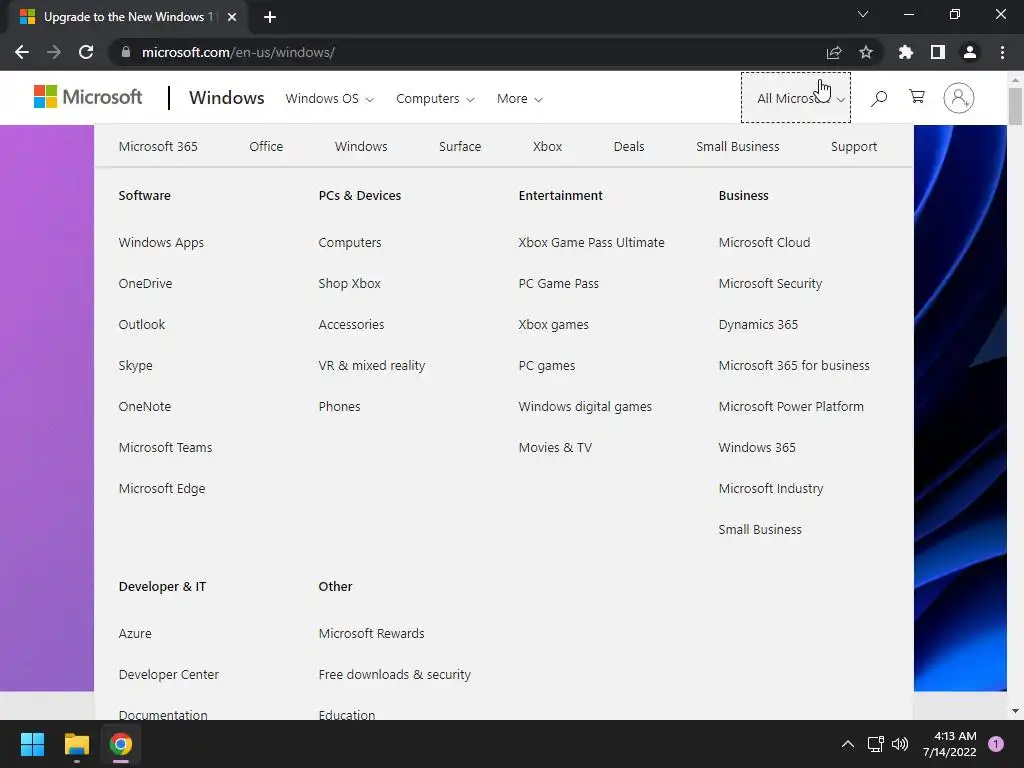The height and width of the screenshot is (768, 1024).
Task: Open the OneDrive link
Action: 145,283
